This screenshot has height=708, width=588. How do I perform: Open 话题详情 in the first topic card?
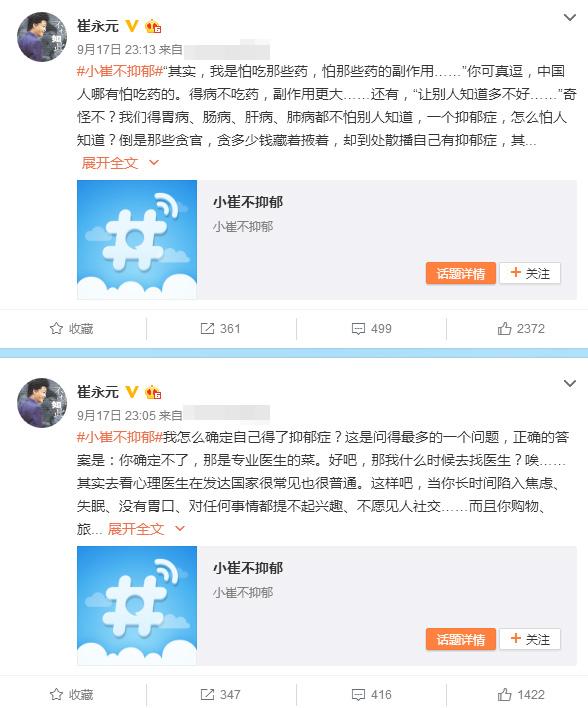click(x=461, y=273)
